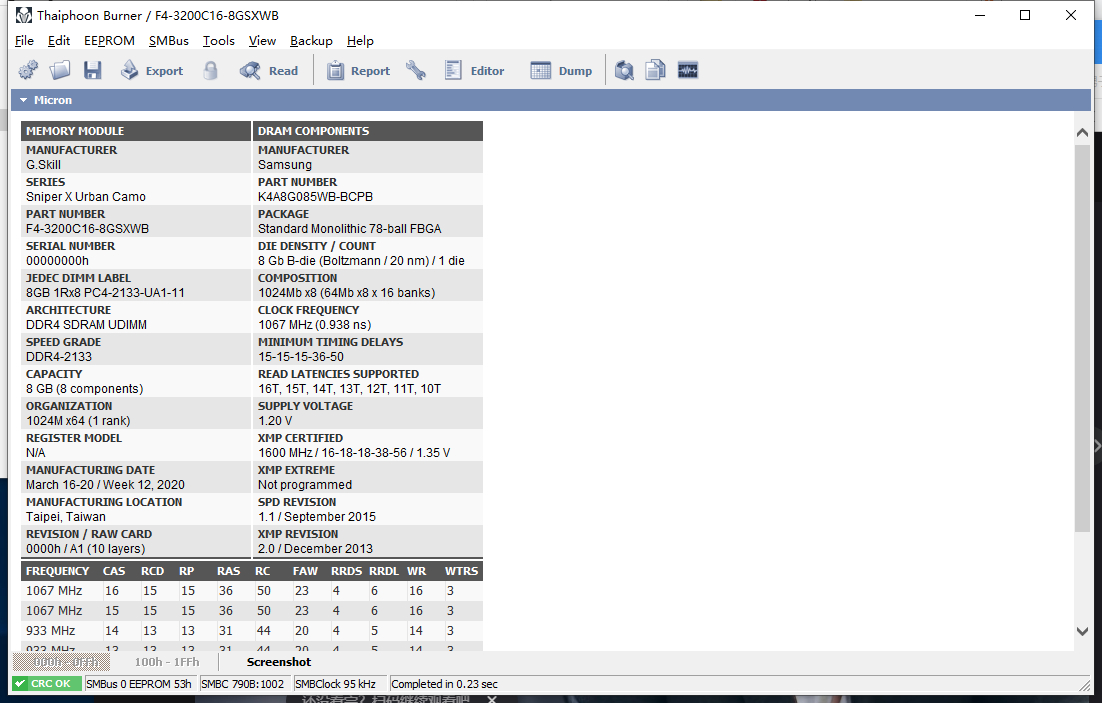Click the Thaiphoon Burner title bar app icon
The width and height of the screenshot is (1102, 703).
[23, 15]
